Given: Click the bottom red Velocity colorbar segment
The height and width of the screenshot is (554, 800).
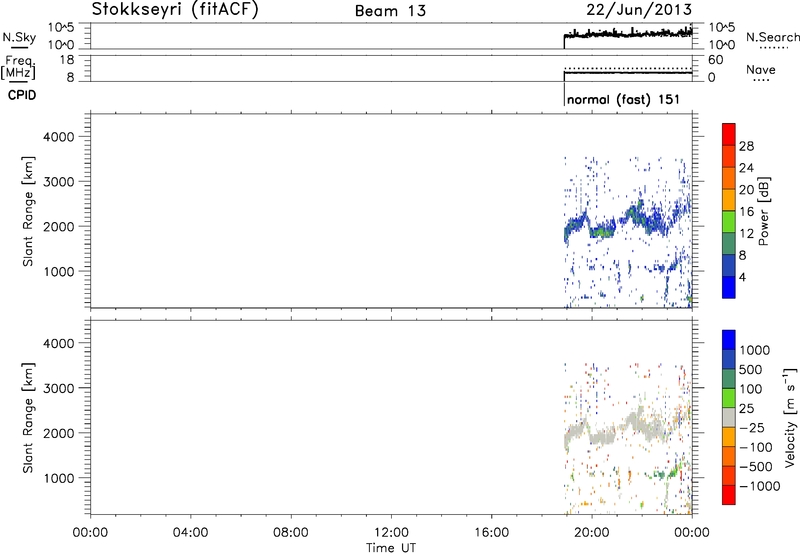Looking at the screenshot, I should coord(729,495).
